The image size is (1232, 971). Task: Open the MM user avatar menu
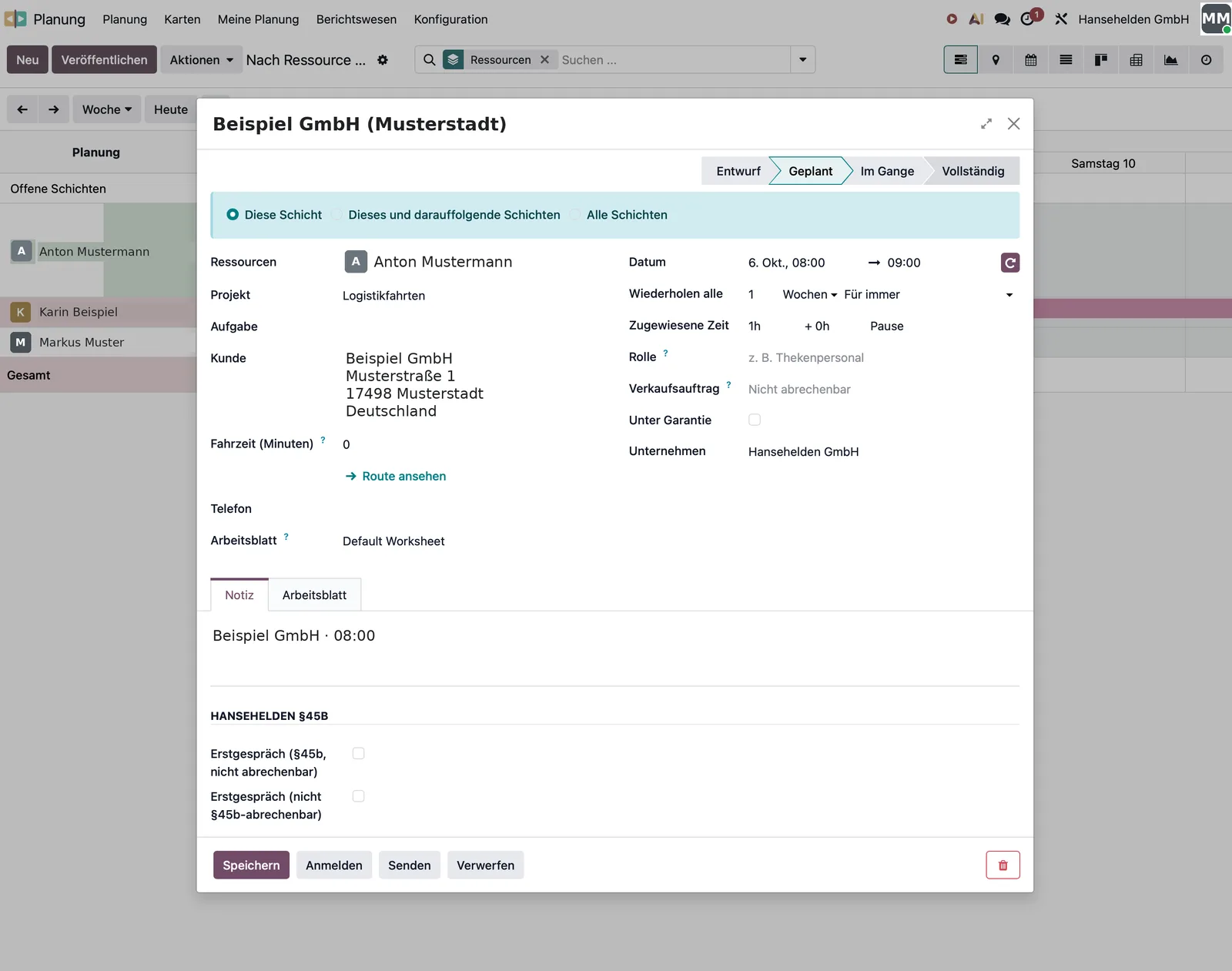point(1216,19)
